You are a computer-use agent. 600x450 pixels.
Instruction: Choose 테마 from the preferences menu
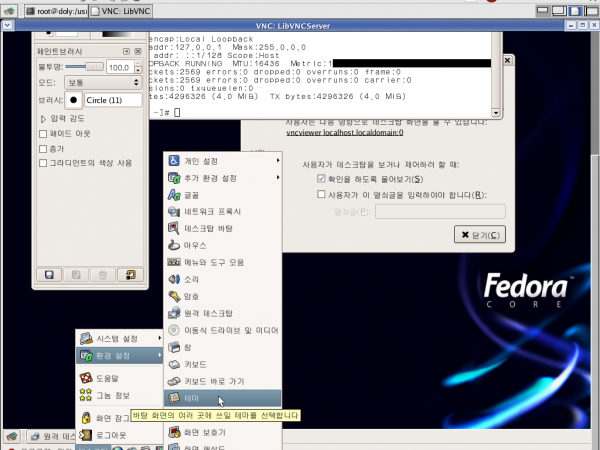click(x=222, y=398)
